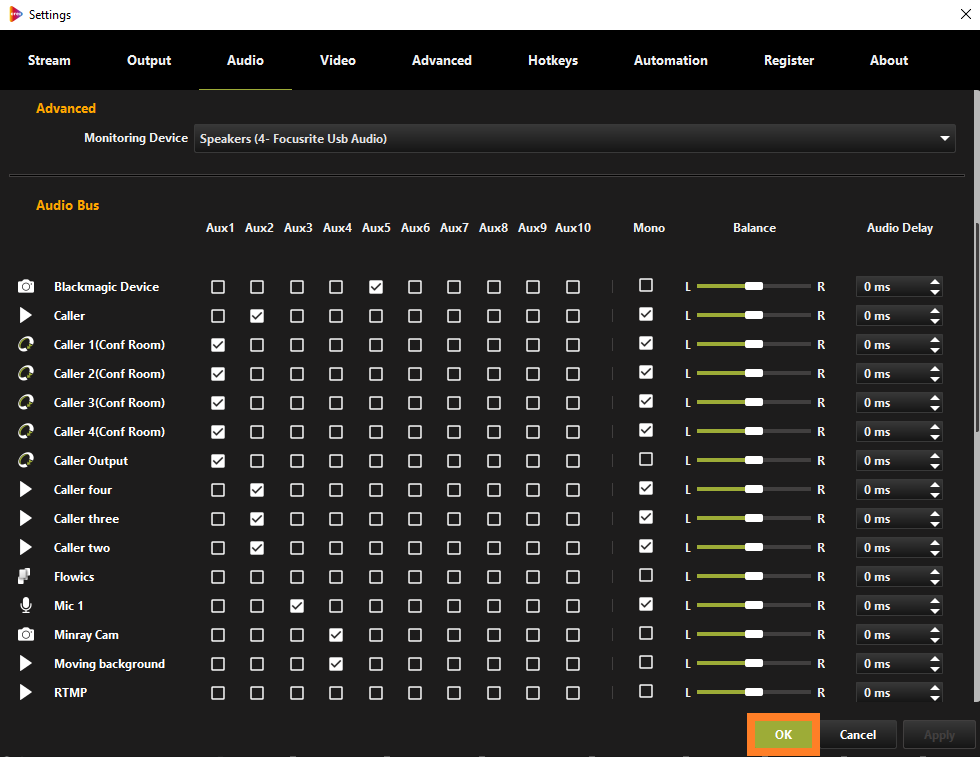This screenshot has width=980, height=757.
Task: Increase audio delay for Caller 2(Conf Room)
Action: 934,369
